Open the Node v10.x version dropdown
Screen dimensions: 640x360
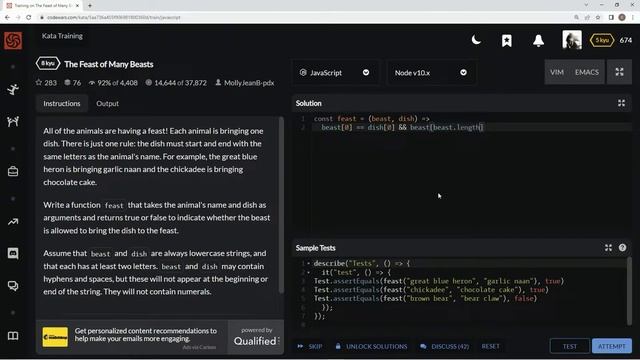431,73
